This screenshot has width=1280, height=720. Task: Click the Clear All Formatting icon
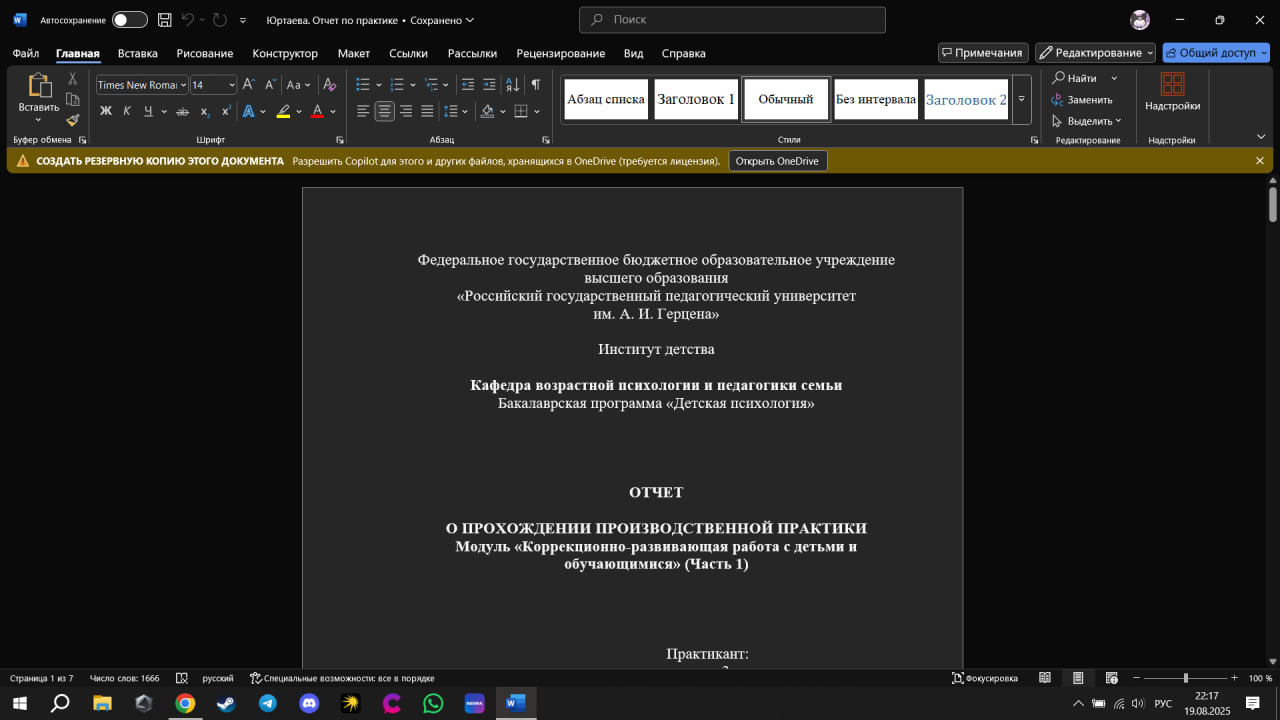[329, 85]
